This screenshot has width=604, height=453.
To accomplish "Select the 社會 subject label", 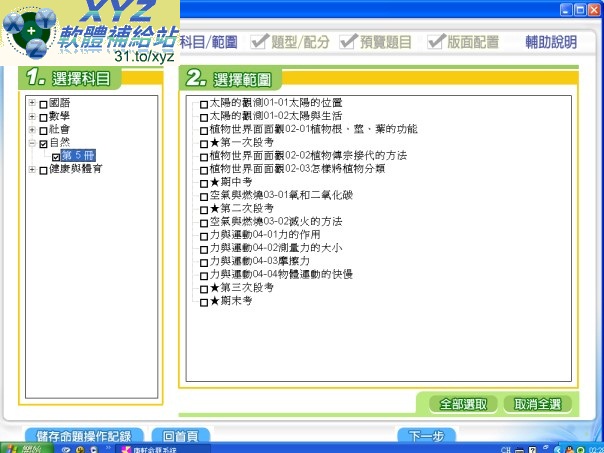I will coord(60,129).
